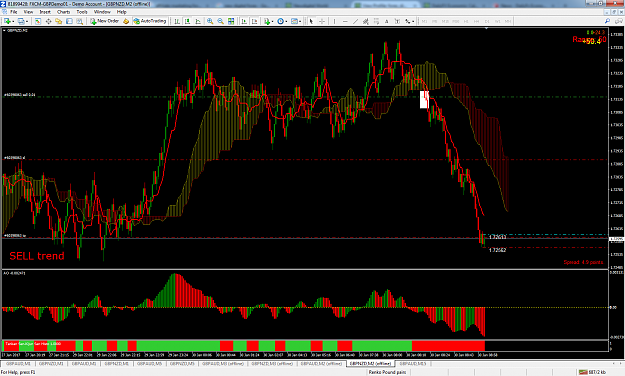Select the text tool A

coord(386,21)
